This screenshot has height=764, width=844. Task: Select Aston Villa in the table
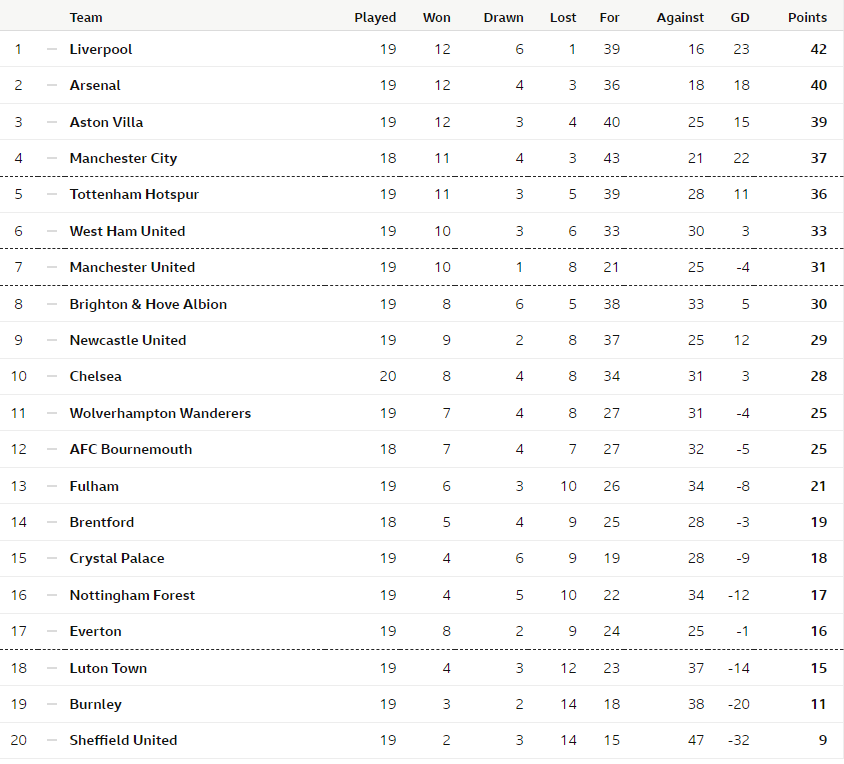click(106, 122)
